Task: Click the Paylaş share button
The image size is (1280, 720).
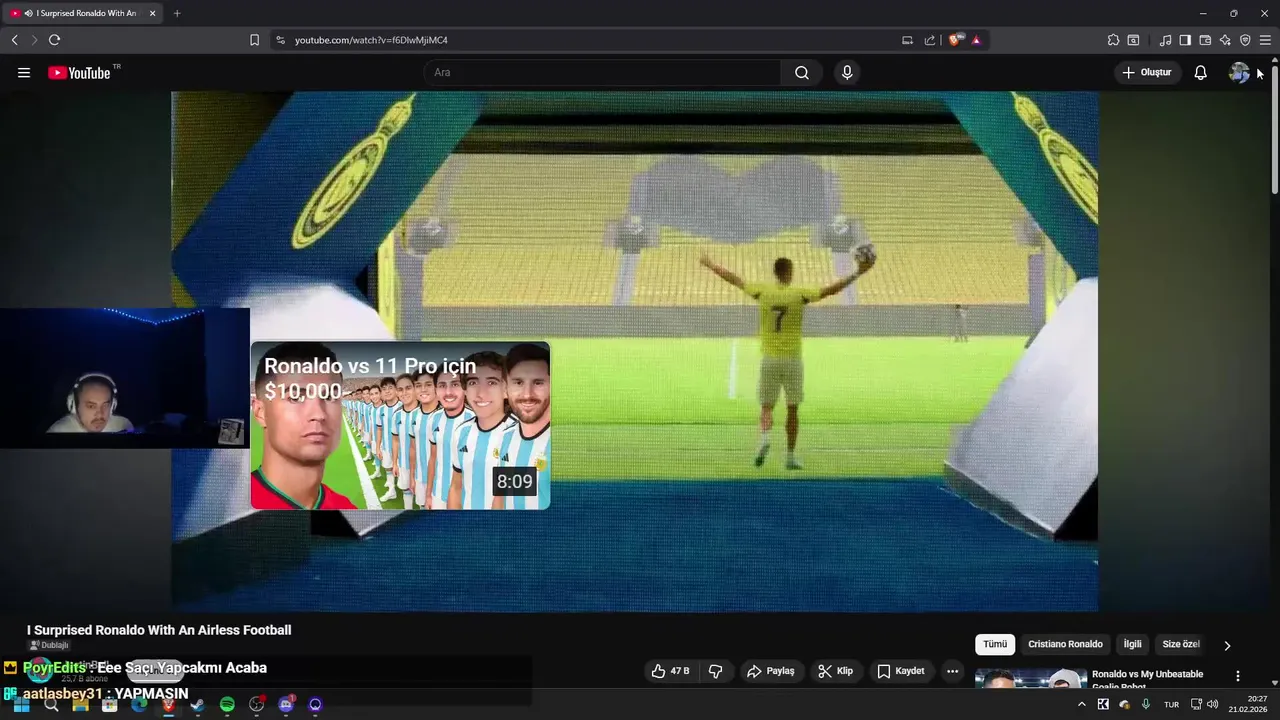Action: pyautogui.click(x=770, y=671)
